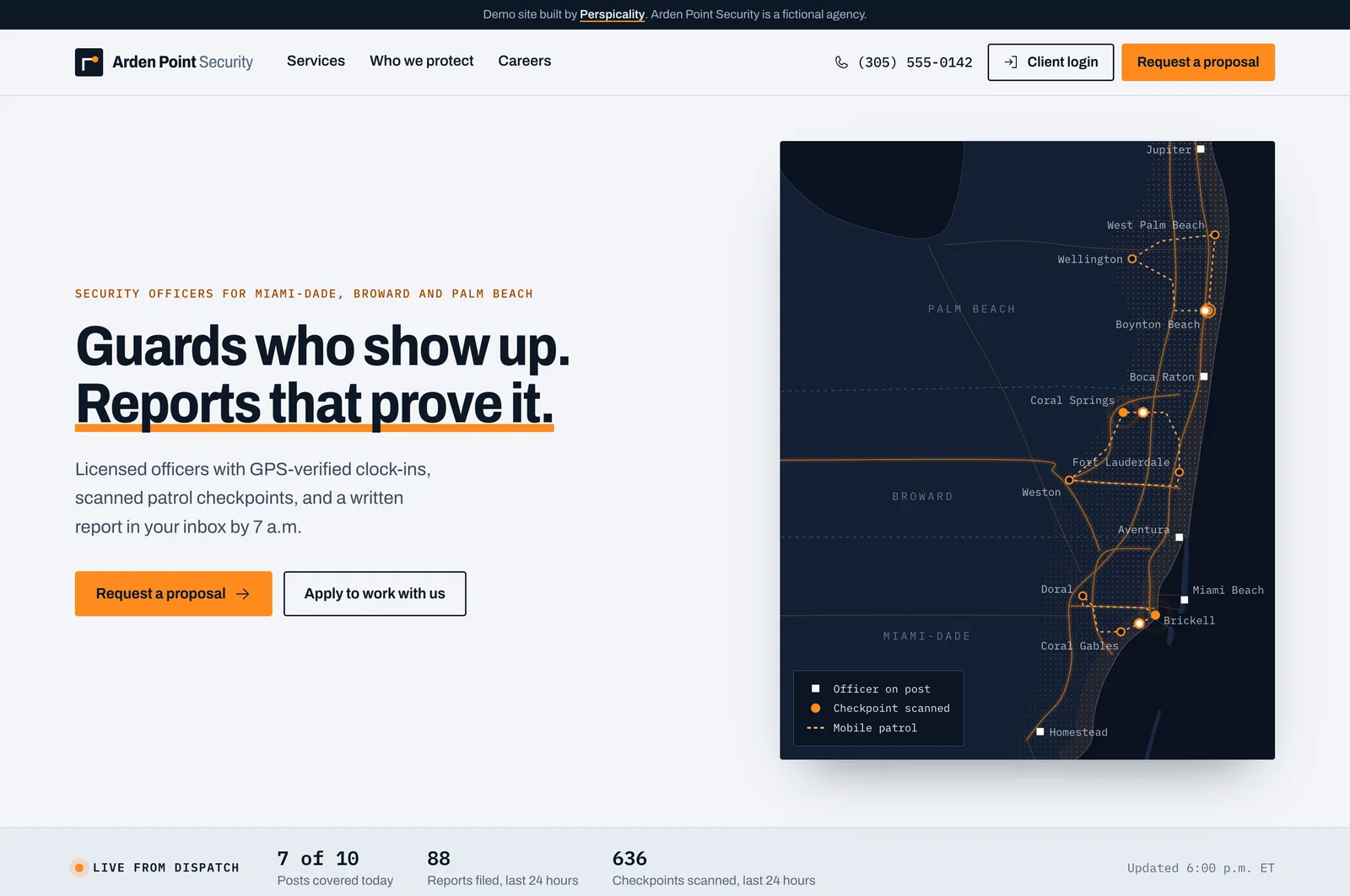Click the Arden Point Security brand name
1350x896 pixels.
[x=182, y=62]
